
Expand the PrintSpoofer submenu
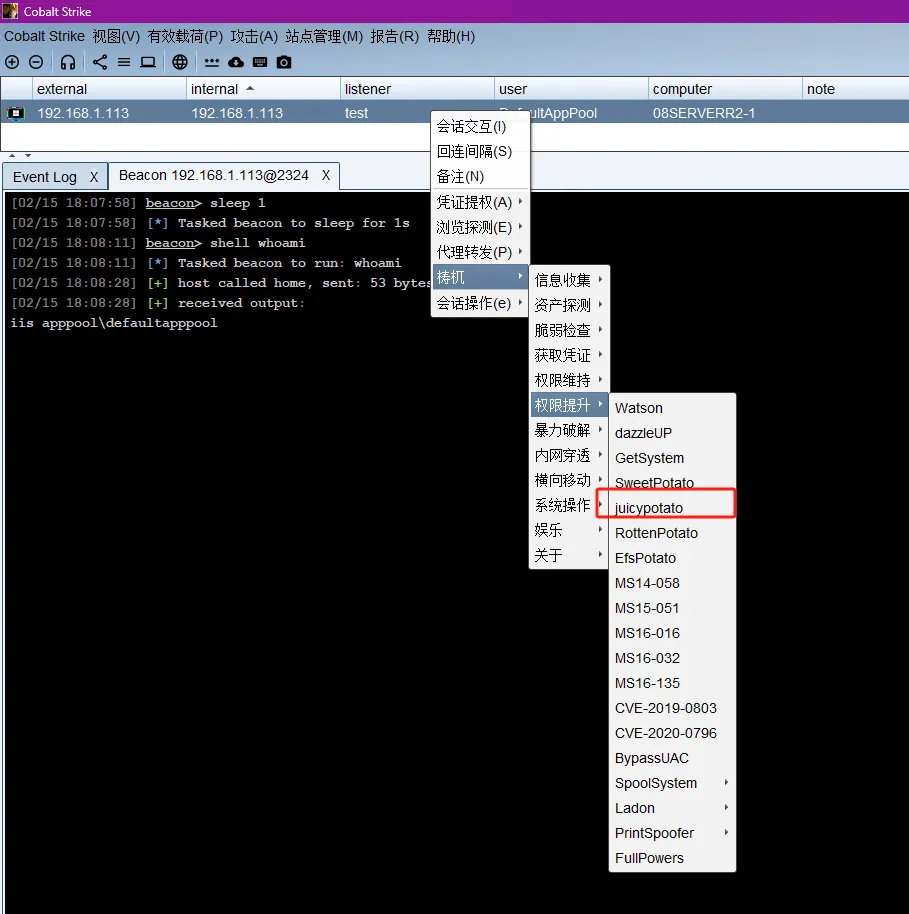[672, 834]
